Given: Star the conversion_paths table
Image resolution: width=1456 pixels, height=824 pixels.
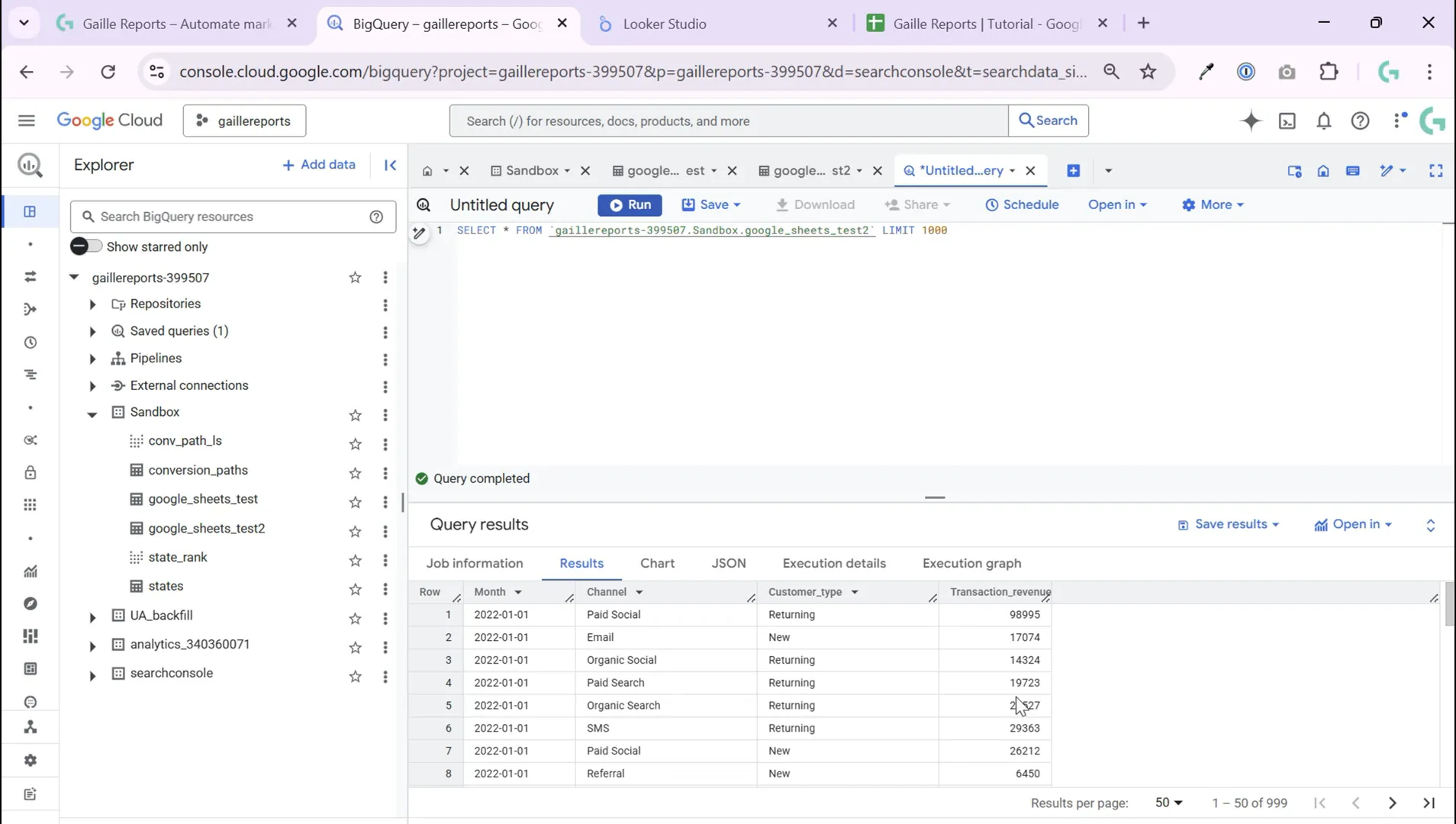Looking at the screenshot, I should [x=355, y=473].
